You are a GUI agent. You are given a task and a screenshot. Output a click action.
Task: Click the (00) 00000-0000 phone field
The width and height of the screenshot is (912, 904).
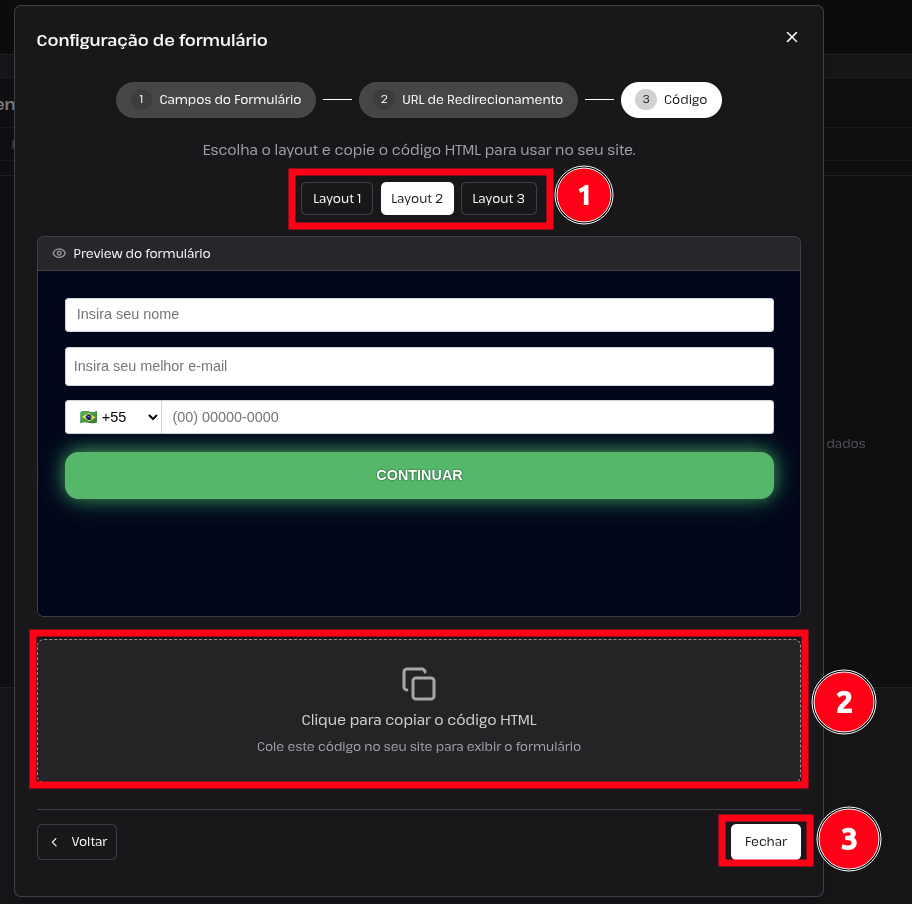(468, 417)
